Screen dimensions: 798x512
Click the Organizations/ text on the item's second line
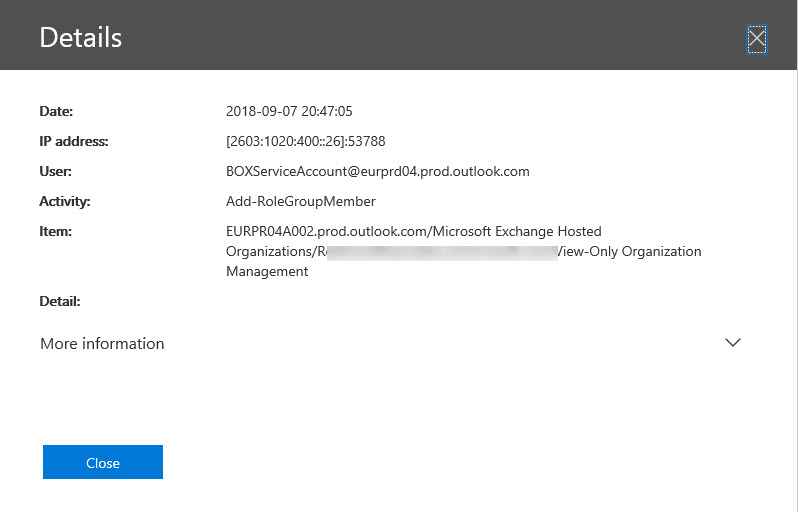point(271,251)
